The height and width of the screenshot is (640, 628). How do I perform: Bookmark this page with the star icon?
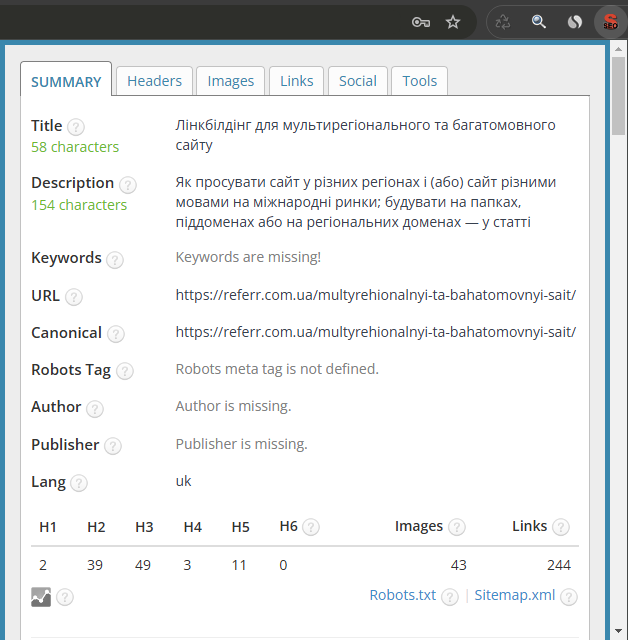[x=453, y=21]
